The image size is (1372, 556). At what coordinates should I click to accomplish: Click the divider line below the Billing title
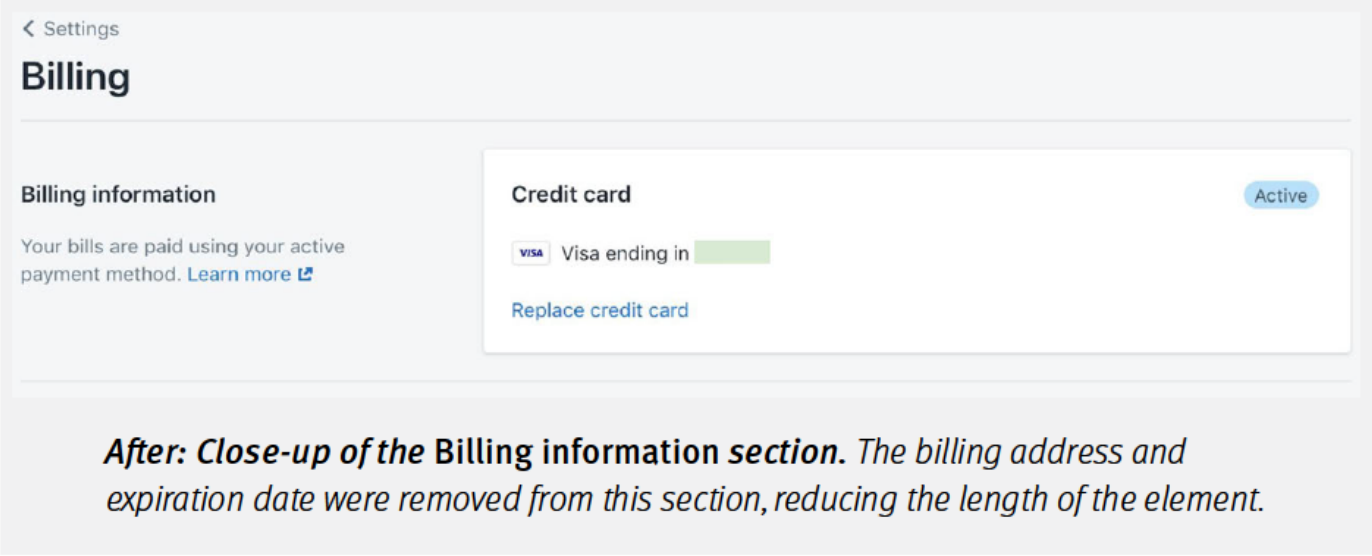coord(686,121)
